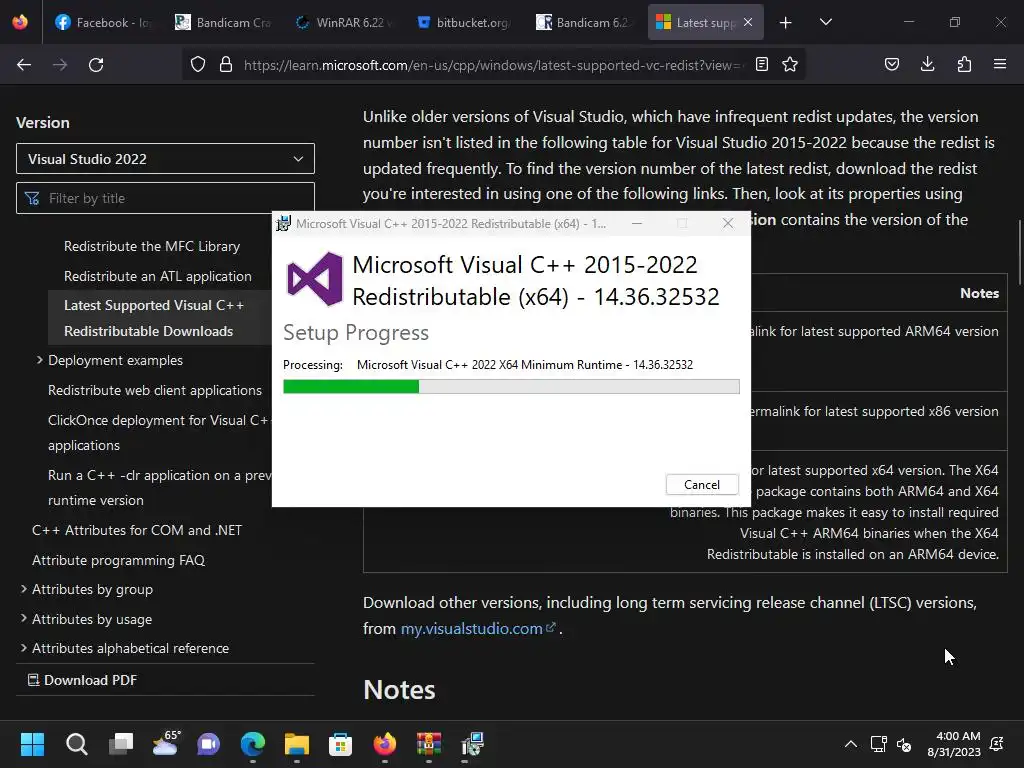Switch to the Facebook tab
Viewport: 1024px width, 768px height.
[103, 22]
